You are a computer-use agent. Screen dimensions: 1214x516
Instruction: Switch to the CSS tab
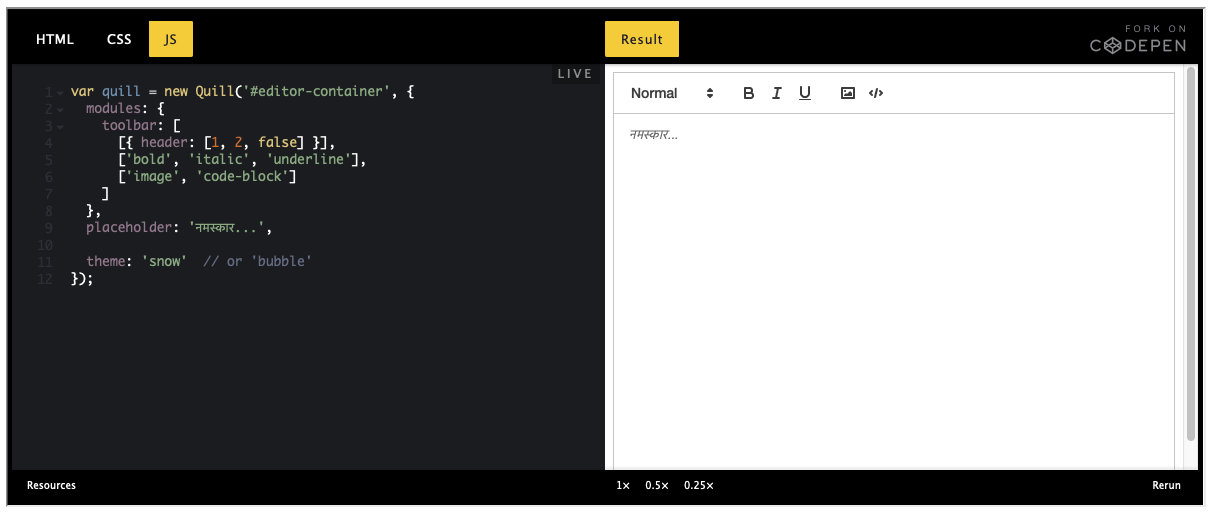point(119,39)
